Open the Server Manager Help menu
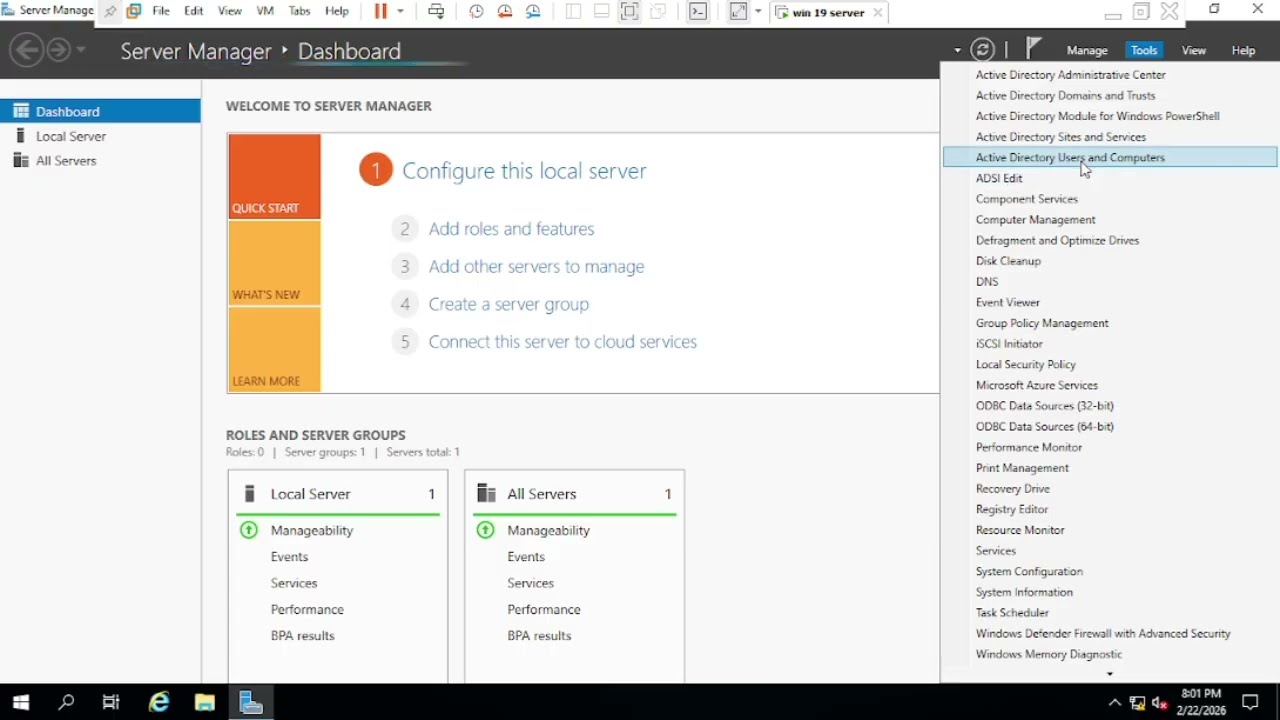The width and height of the screenshot is (1280, 720). [1243, 50]
